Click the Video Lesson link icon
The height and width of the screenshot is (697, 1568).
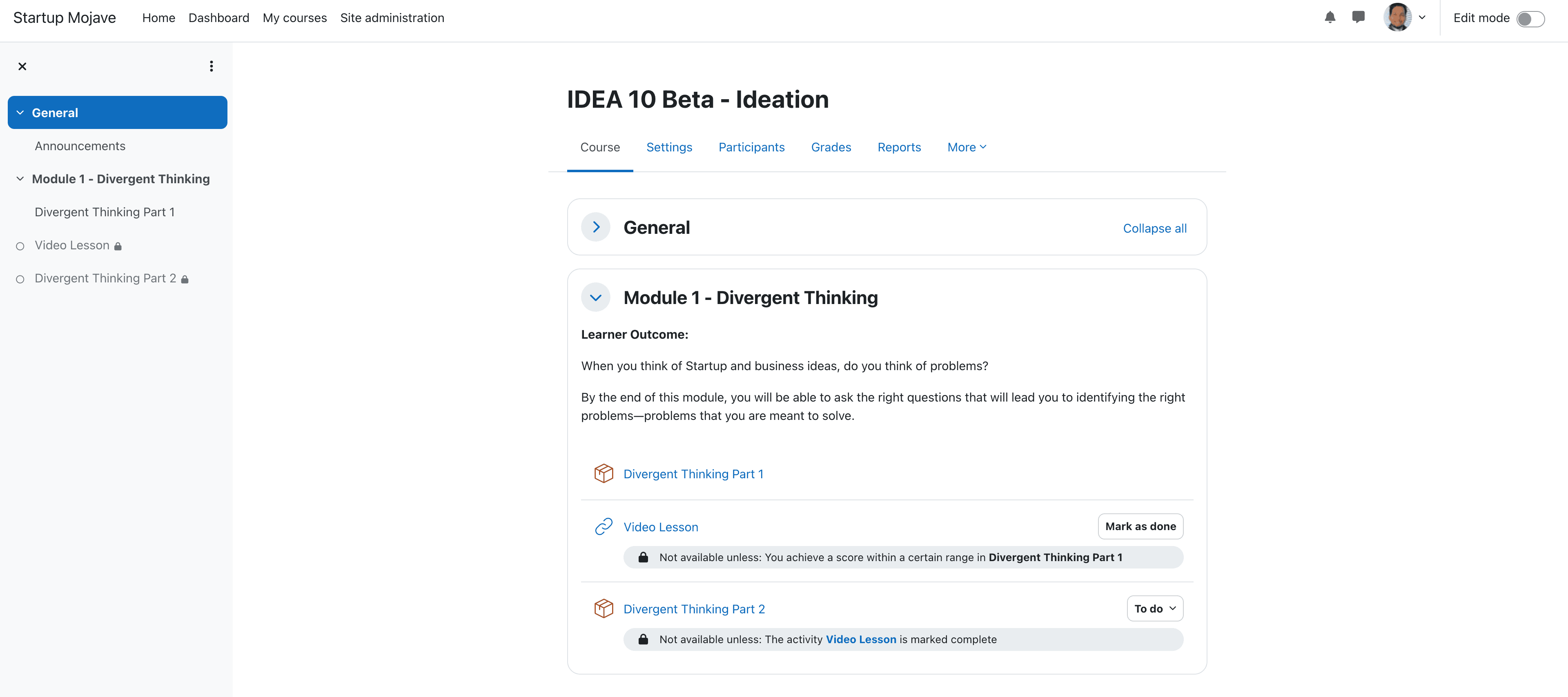point(603,527)
